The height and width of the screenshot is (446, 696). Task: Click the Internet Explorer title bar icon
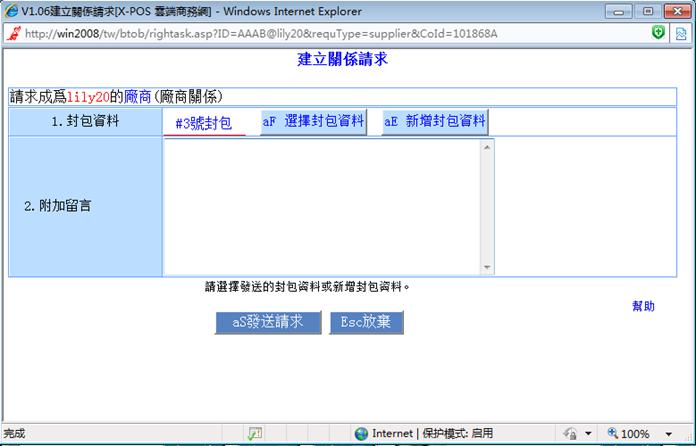(12, 10)
